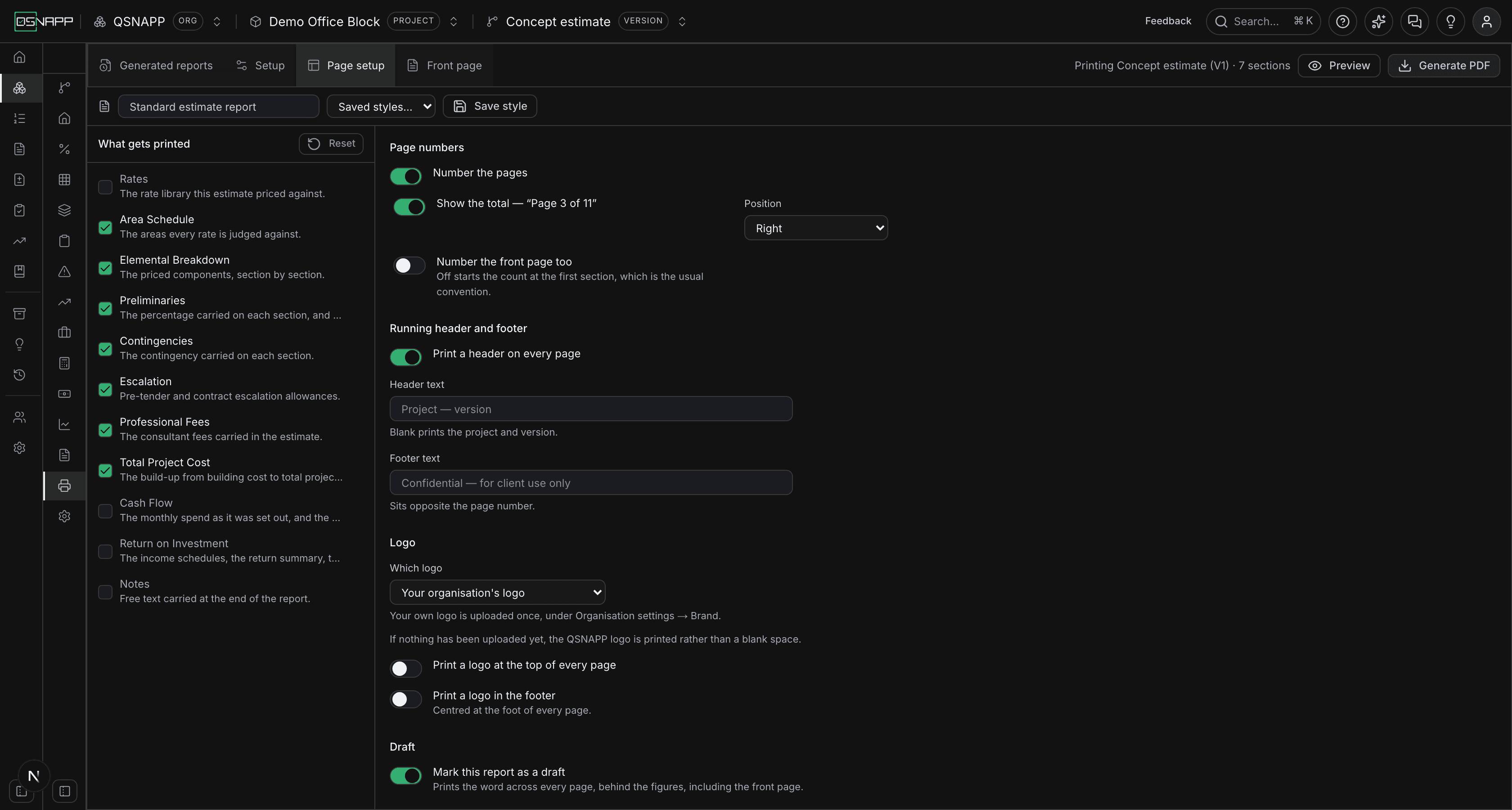The image size is (1512, 810).
Task: Expand the QSNAPP org switcher chevrons
Action: click(216, 22)
